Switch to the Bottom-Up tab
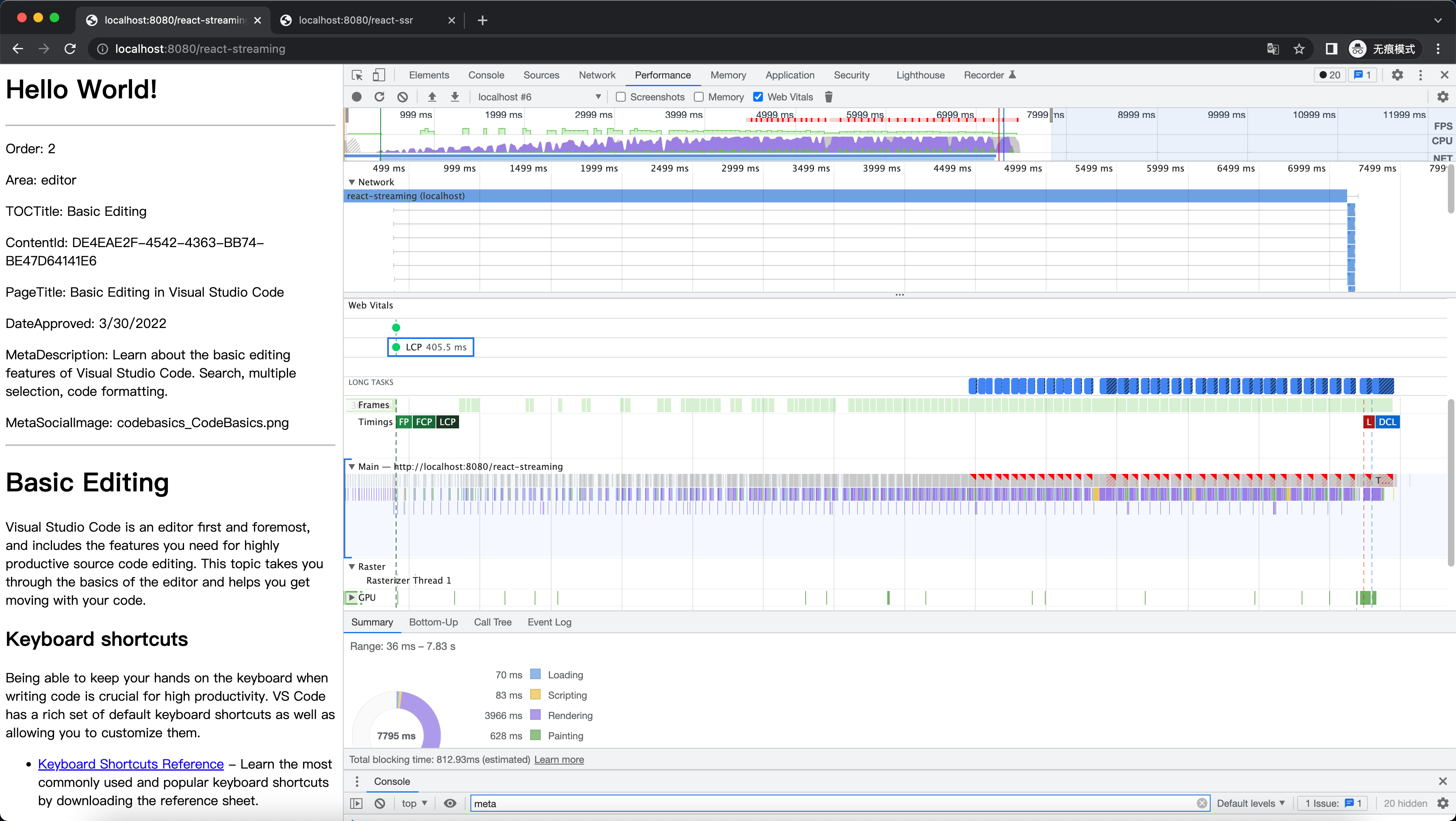The width and height of the screenshot is (1456, 821). click(433, 622)
